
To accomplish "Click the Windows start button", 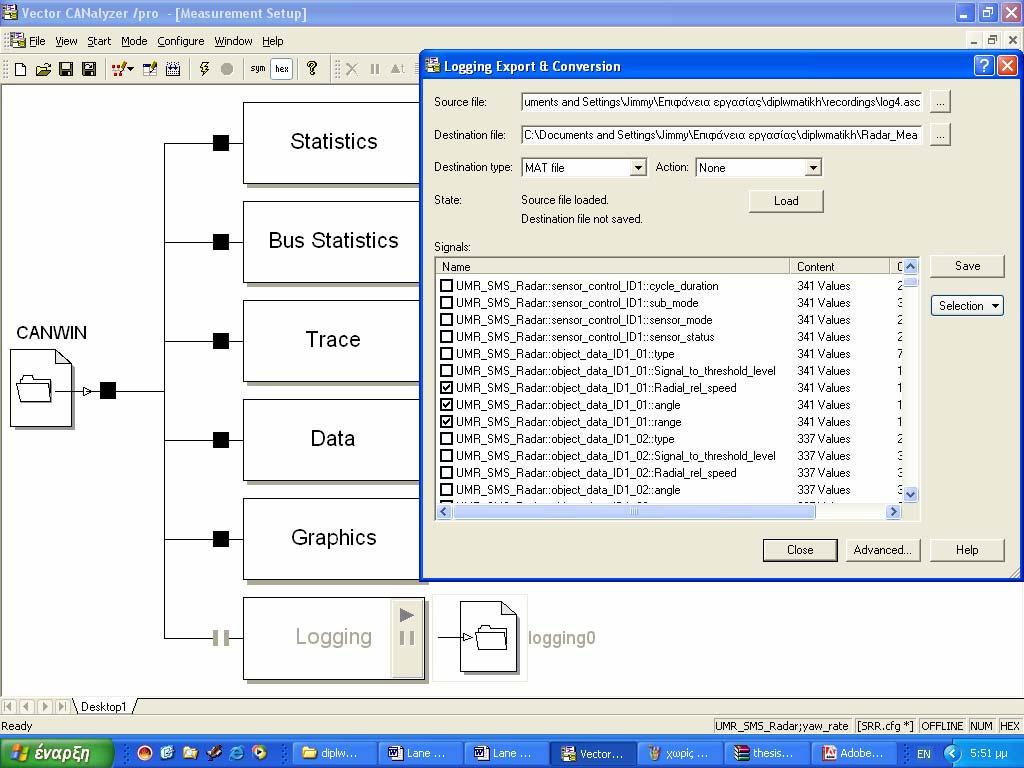I will pos(57,754).
